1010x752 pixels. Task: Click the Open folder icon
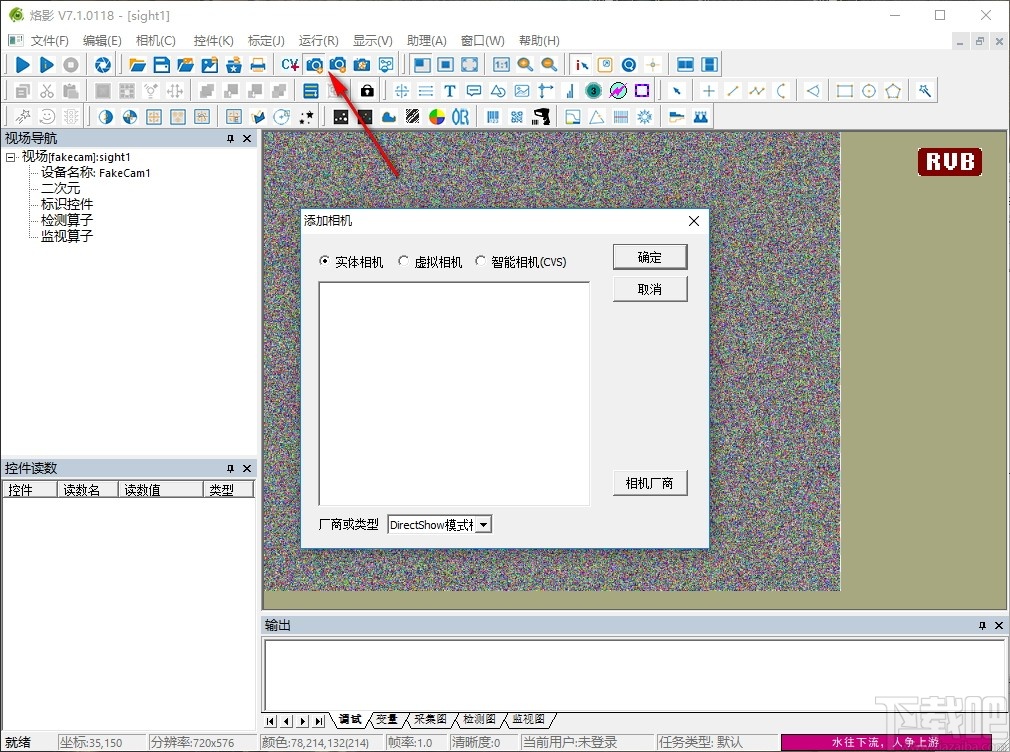[137, 64]
